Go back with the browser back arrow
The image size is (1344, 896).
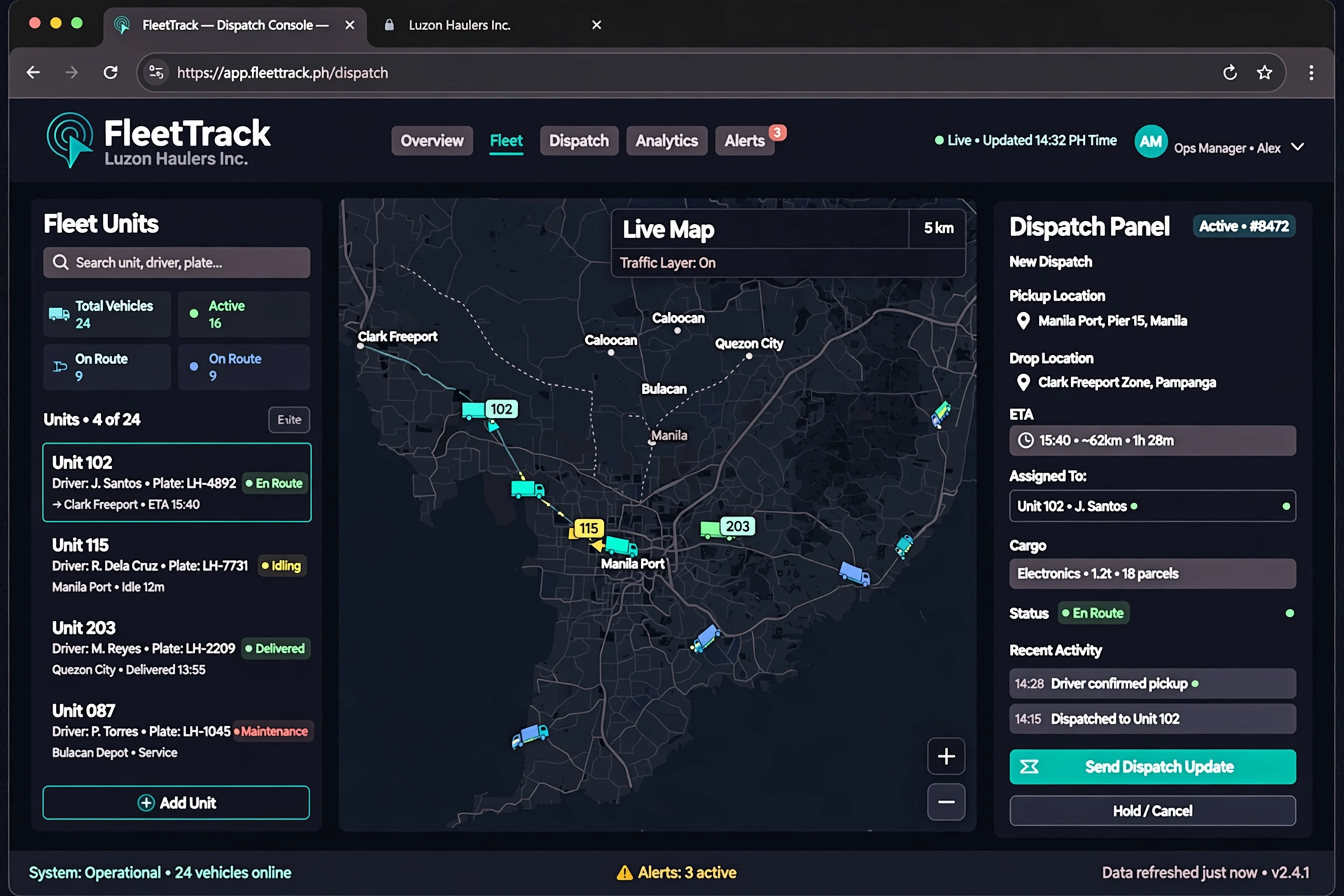pyautogui.click(x=33, y=72)
